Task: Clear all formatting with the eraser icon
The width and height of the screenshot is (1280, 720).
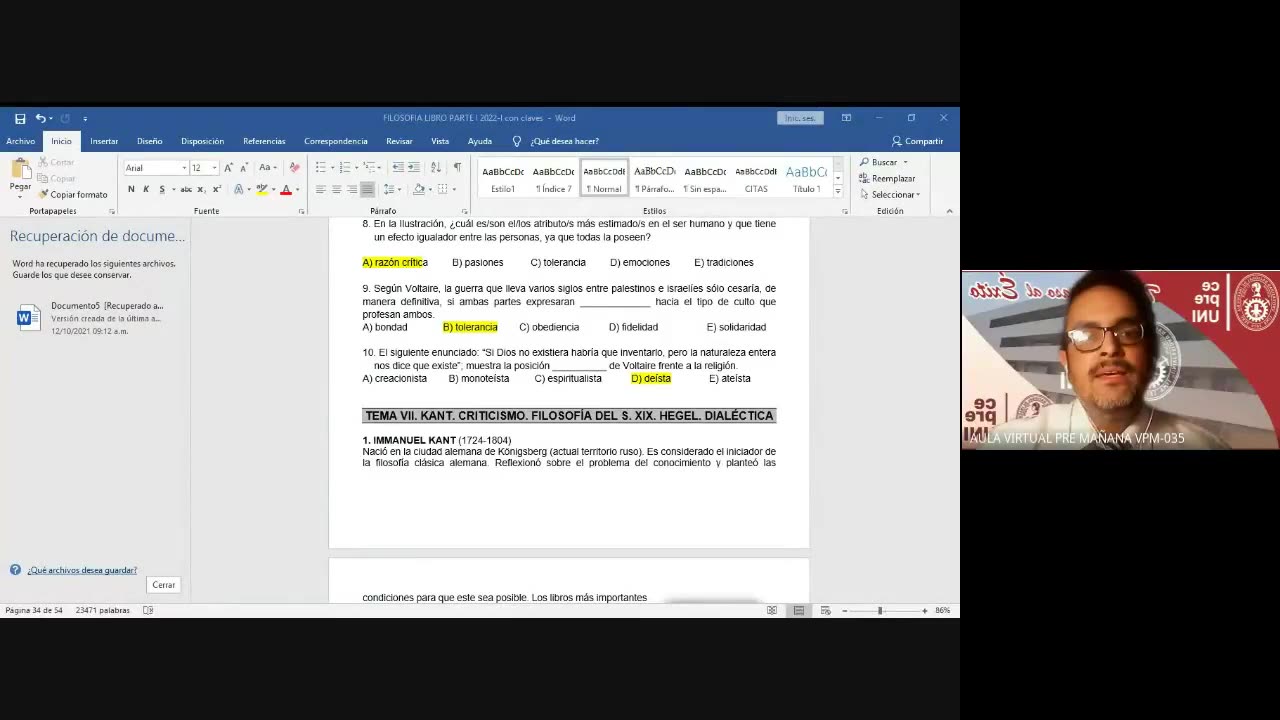Action: pyautogui.click(x=294, y=168)
